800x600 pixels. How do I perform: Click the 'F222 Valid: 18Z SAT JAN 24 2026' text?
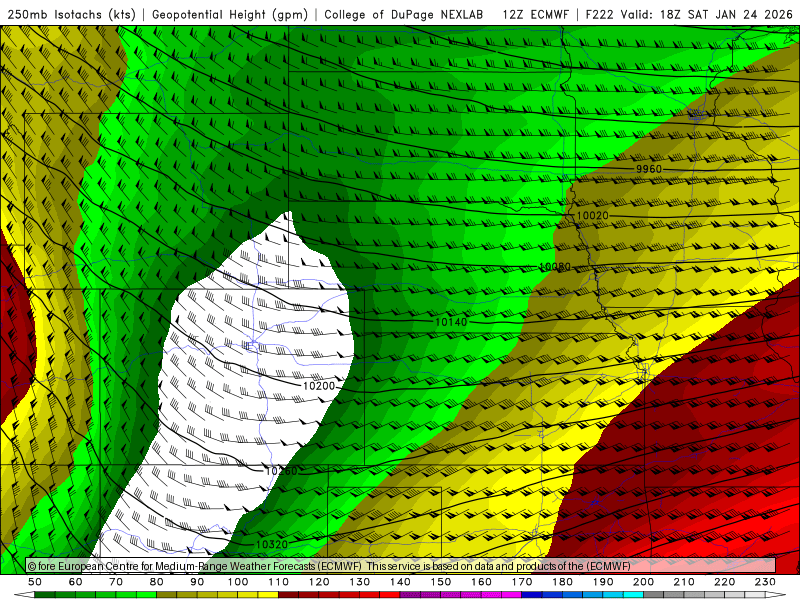pyautogui.click(x=689, y=15)
